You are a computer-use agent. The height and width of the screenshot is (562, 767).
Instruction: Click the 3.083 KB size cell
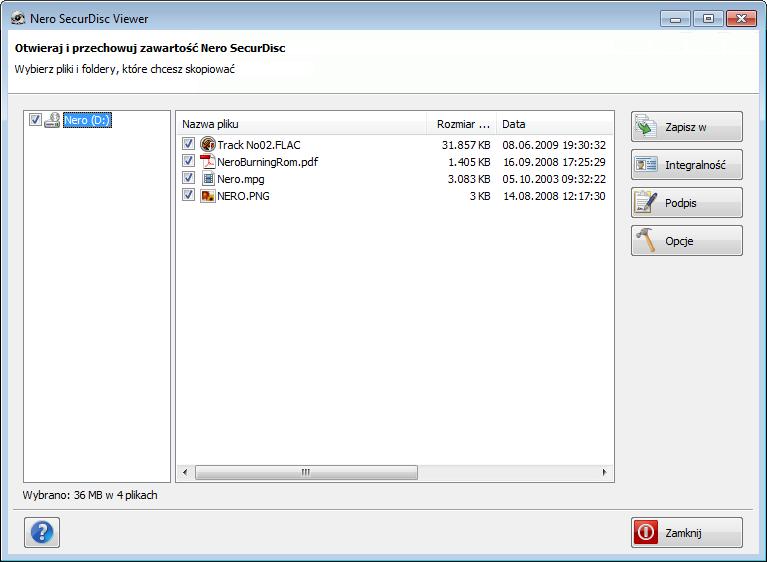coord(469,179)
